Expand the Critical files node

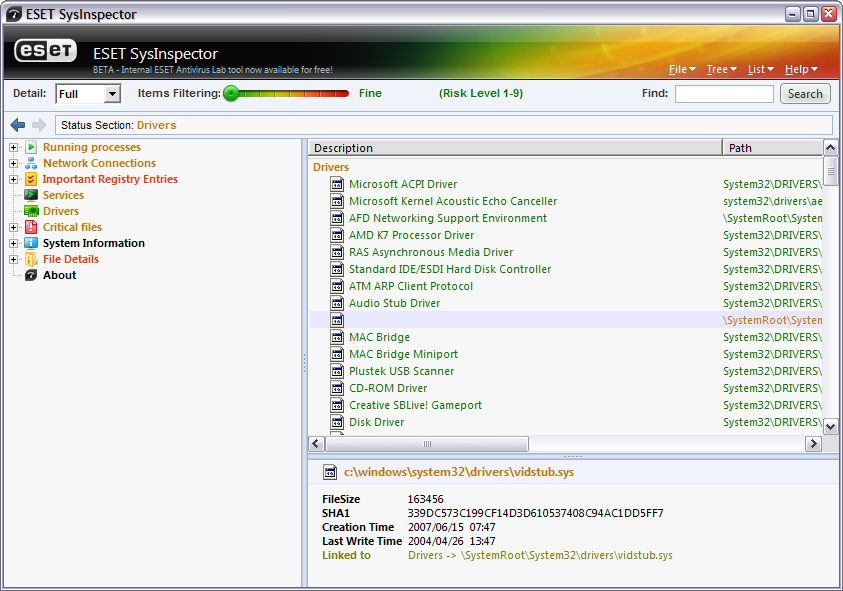point(13,227)
